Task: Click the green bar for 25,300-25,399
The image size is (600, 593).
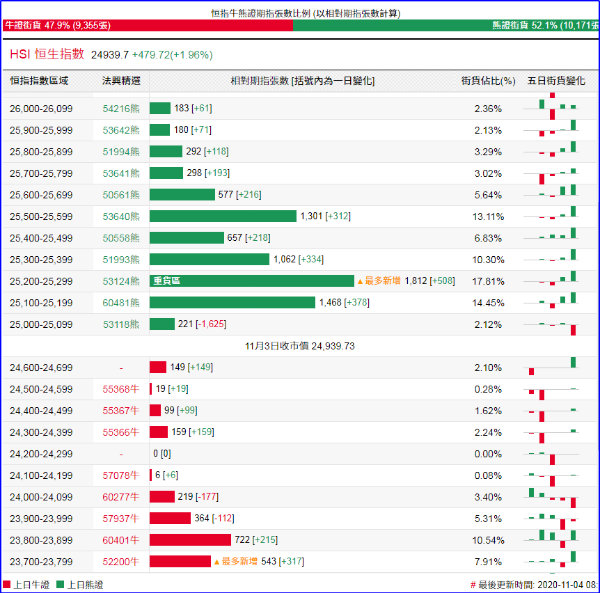Action: 209,259
